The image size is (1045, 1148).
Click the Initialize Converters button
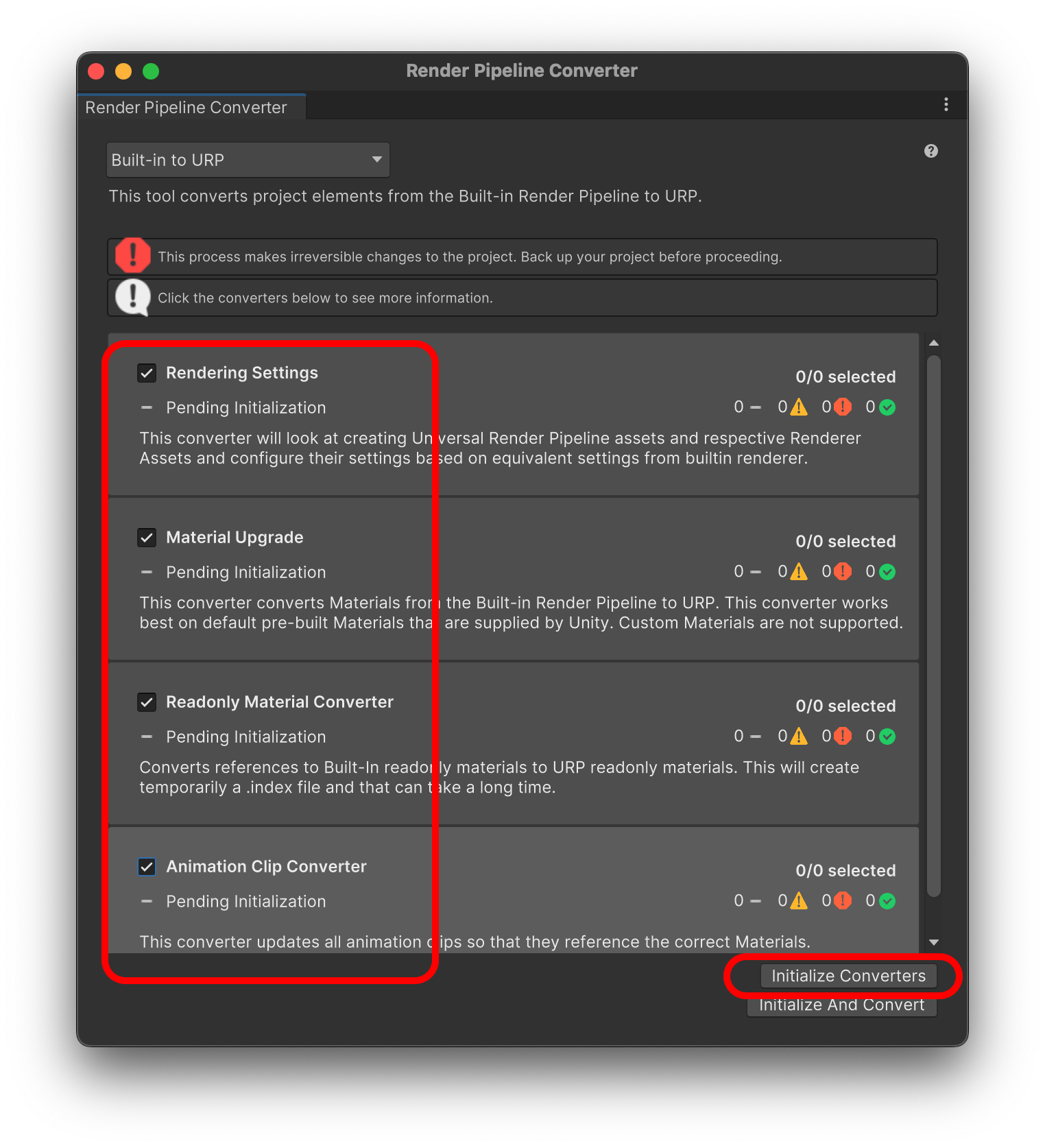[x=849, y=976]
